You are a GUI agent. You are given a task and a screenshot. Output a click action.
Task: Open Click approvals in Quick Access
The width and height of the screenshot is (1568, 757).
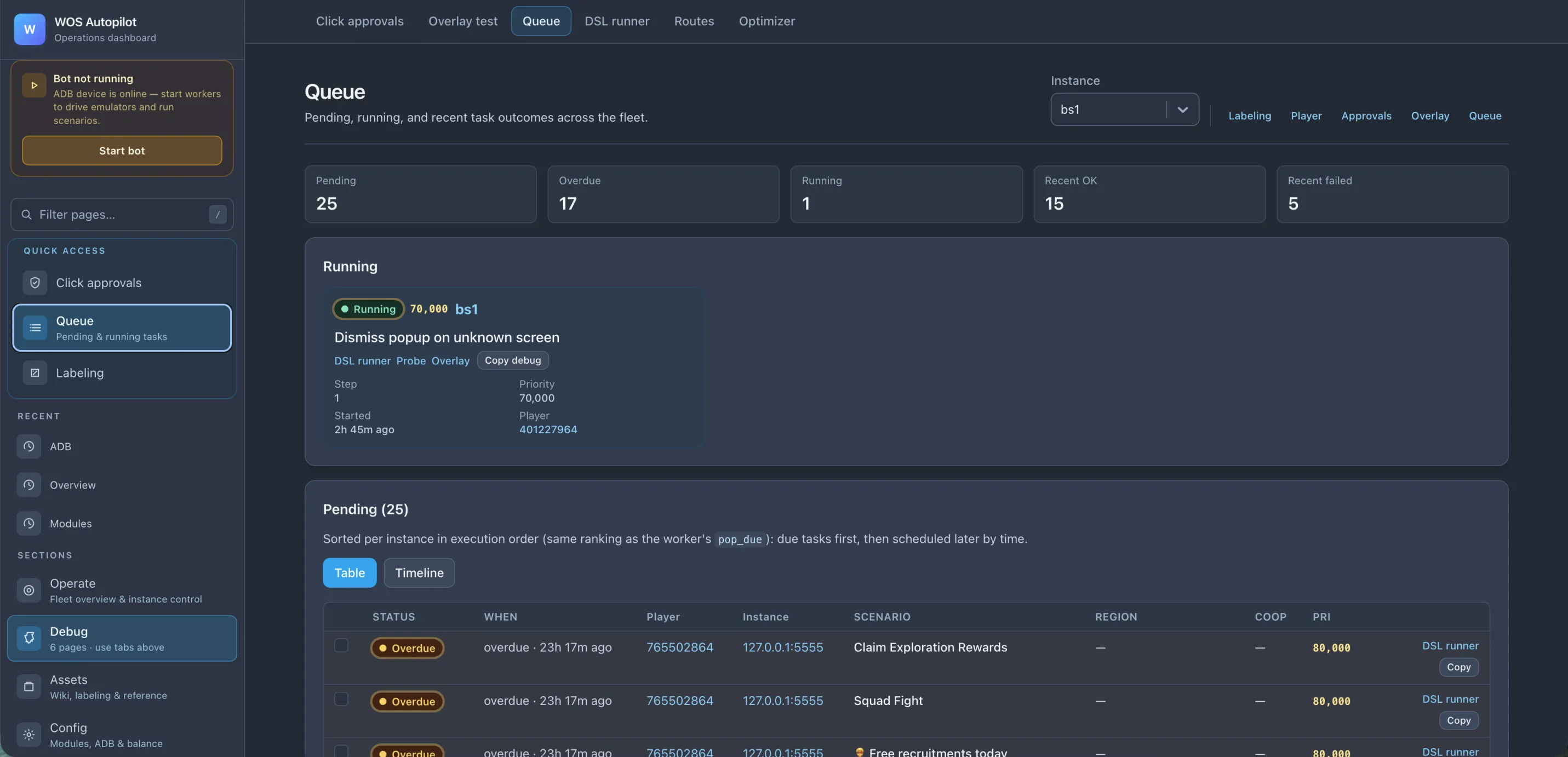[x=122, y=283]
